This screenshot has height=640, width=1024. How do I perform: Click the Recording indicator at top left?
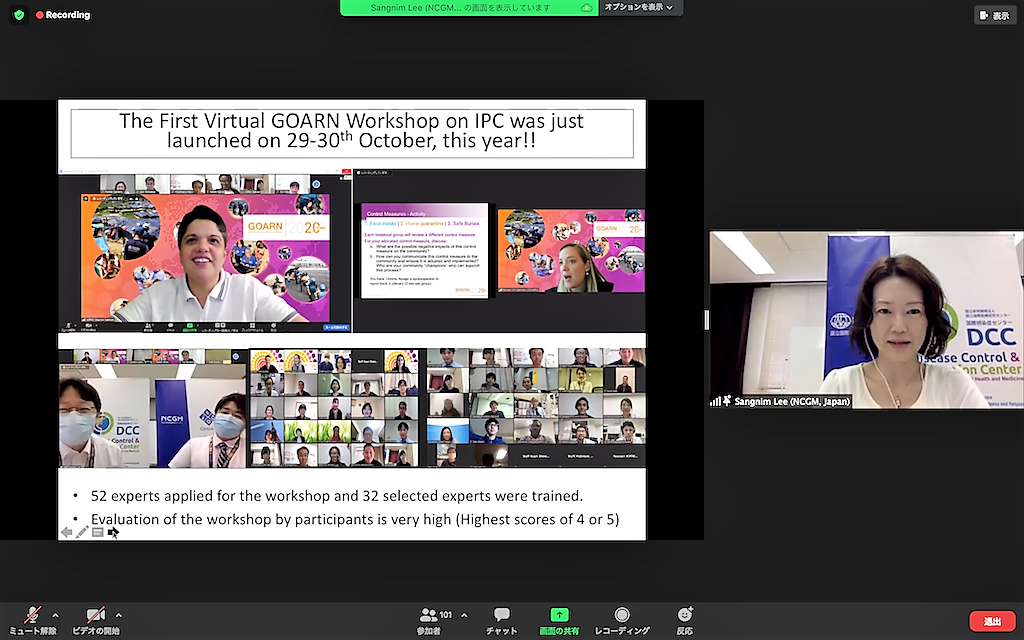[x=62, y=15]
